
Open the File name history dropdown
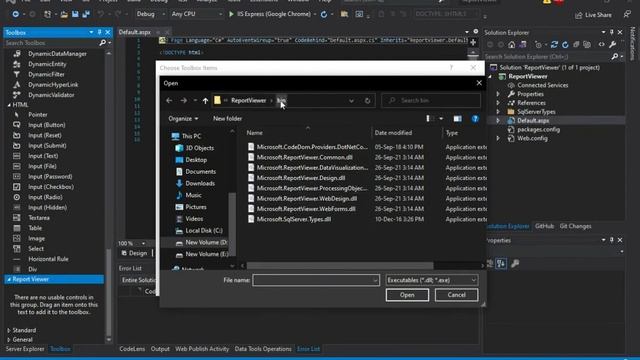(x=375, y=280)
